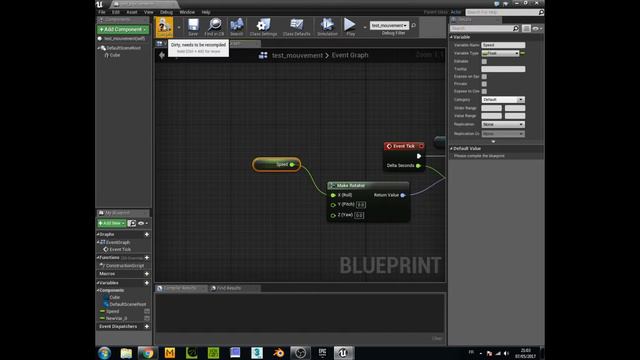Open the eye view options in My Blueprint

[142, 223]
